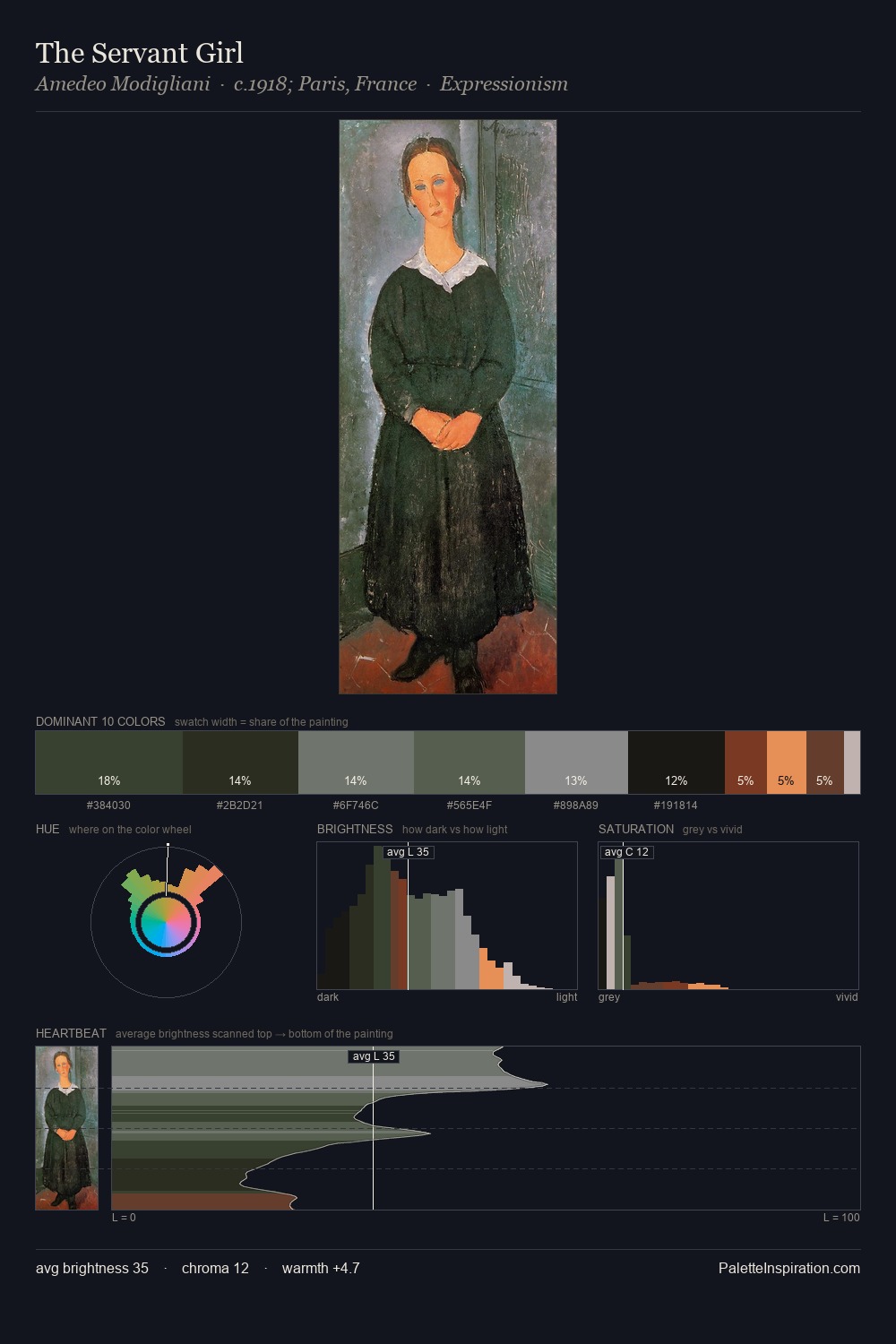Click the L = 100 axis label
This screenshot has width=896, height=1344.
(841, 1218)
